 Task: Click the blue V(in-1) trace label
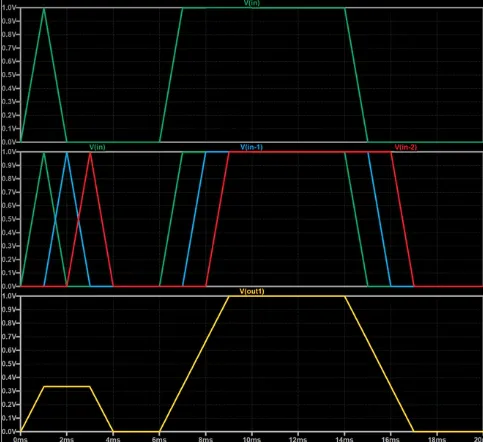251,147
